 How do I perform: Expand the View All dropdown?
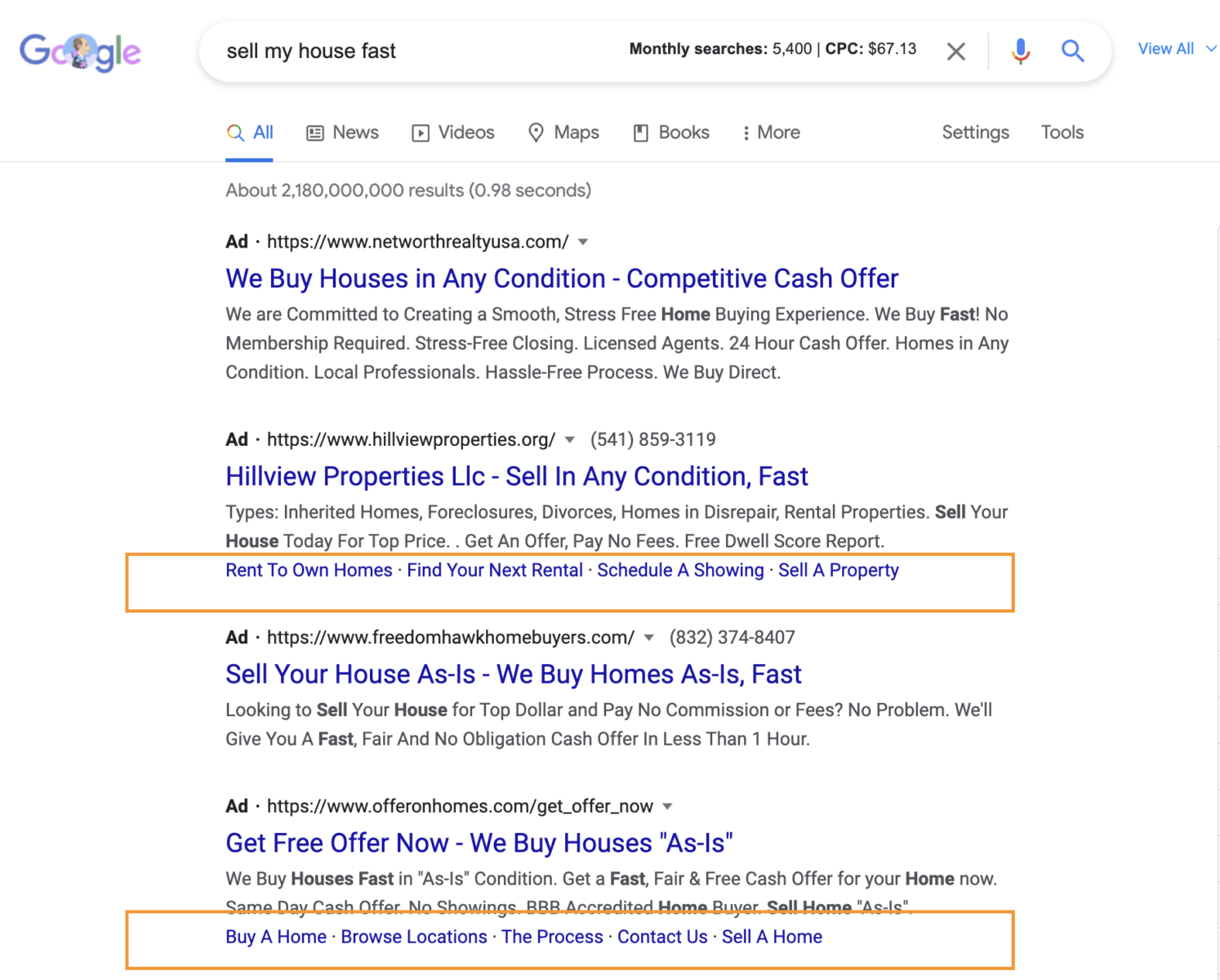pos(1176,49)
